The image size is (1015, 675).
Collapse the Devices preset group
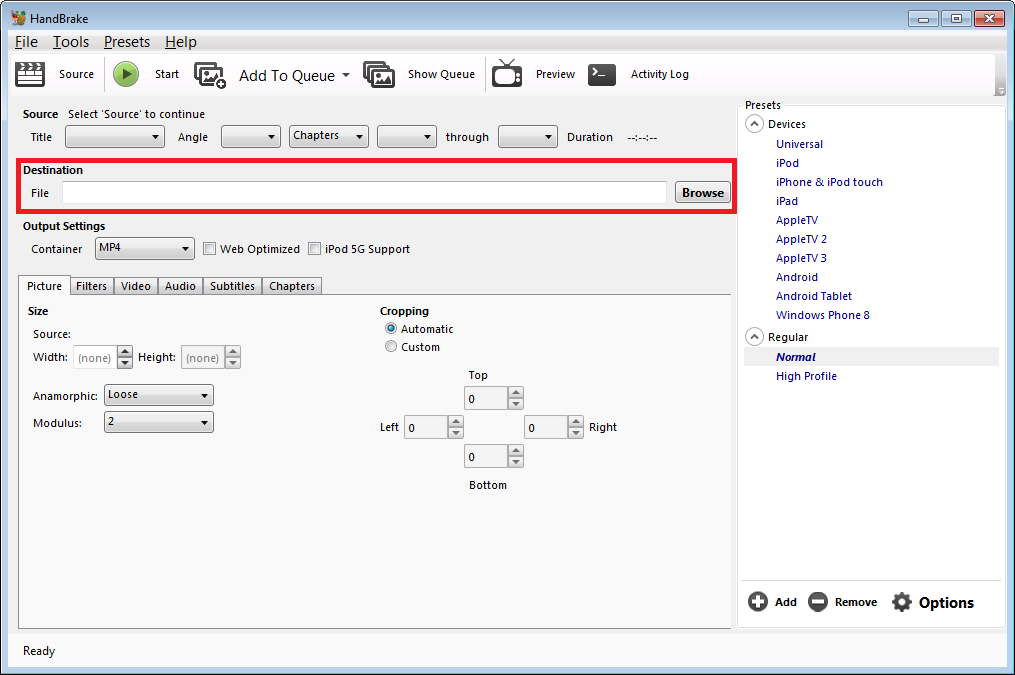(x=754, y=124)
